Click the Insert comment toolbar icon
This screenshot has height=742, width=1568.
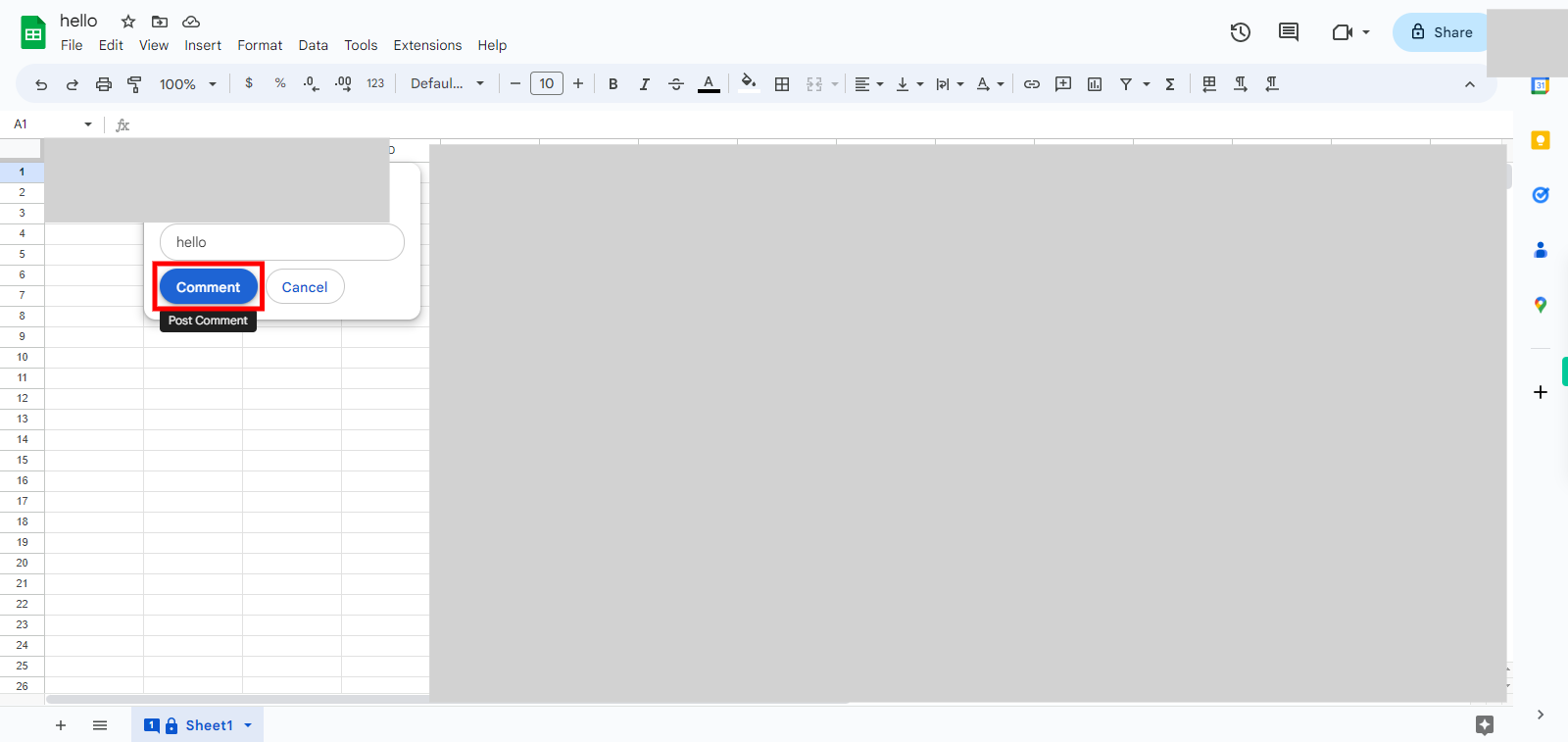[1063, 84]
